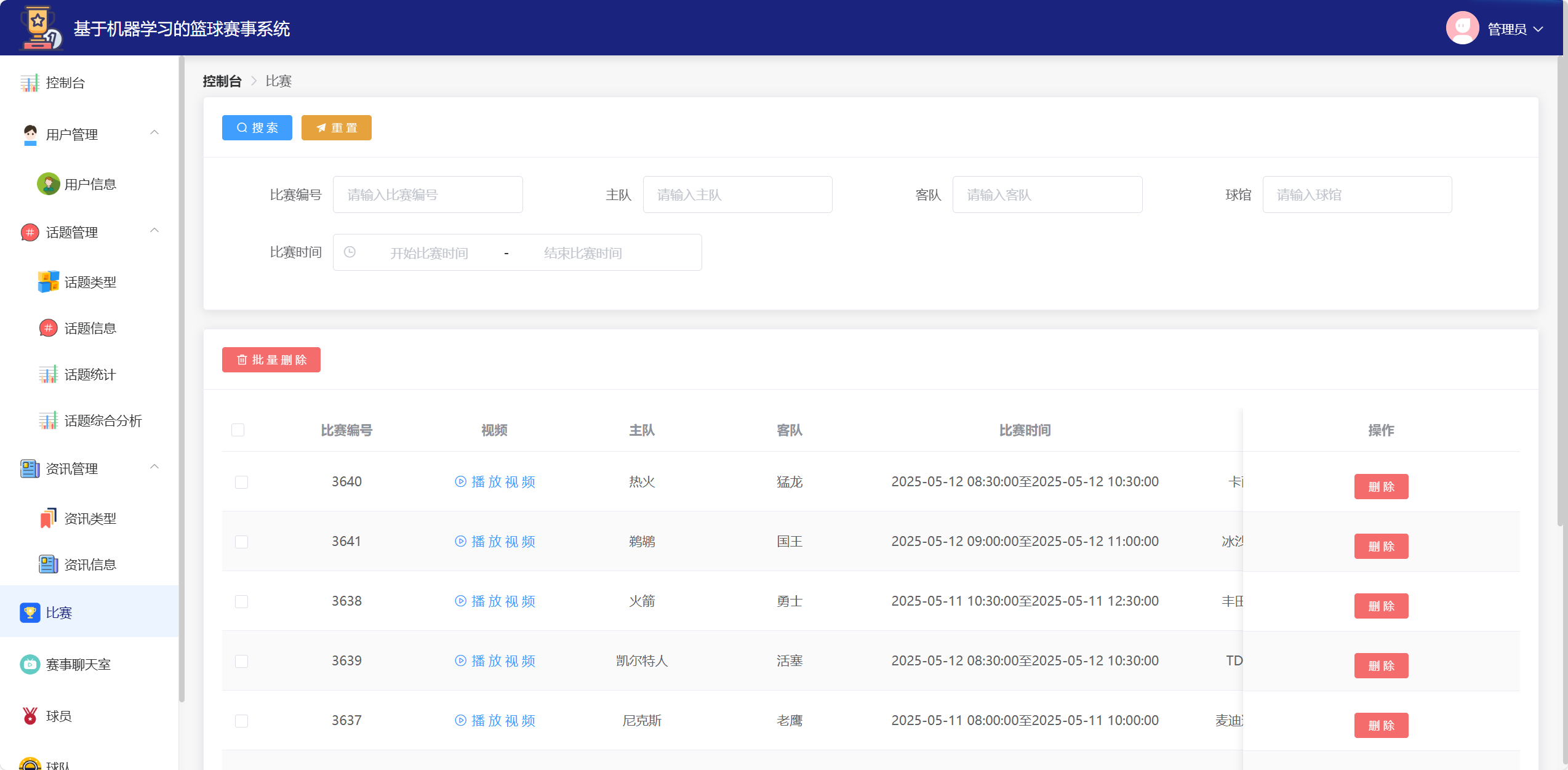Delete match 3640 with 删除 button
This screenshot has width=1568, height=770.
(1382, 486)
